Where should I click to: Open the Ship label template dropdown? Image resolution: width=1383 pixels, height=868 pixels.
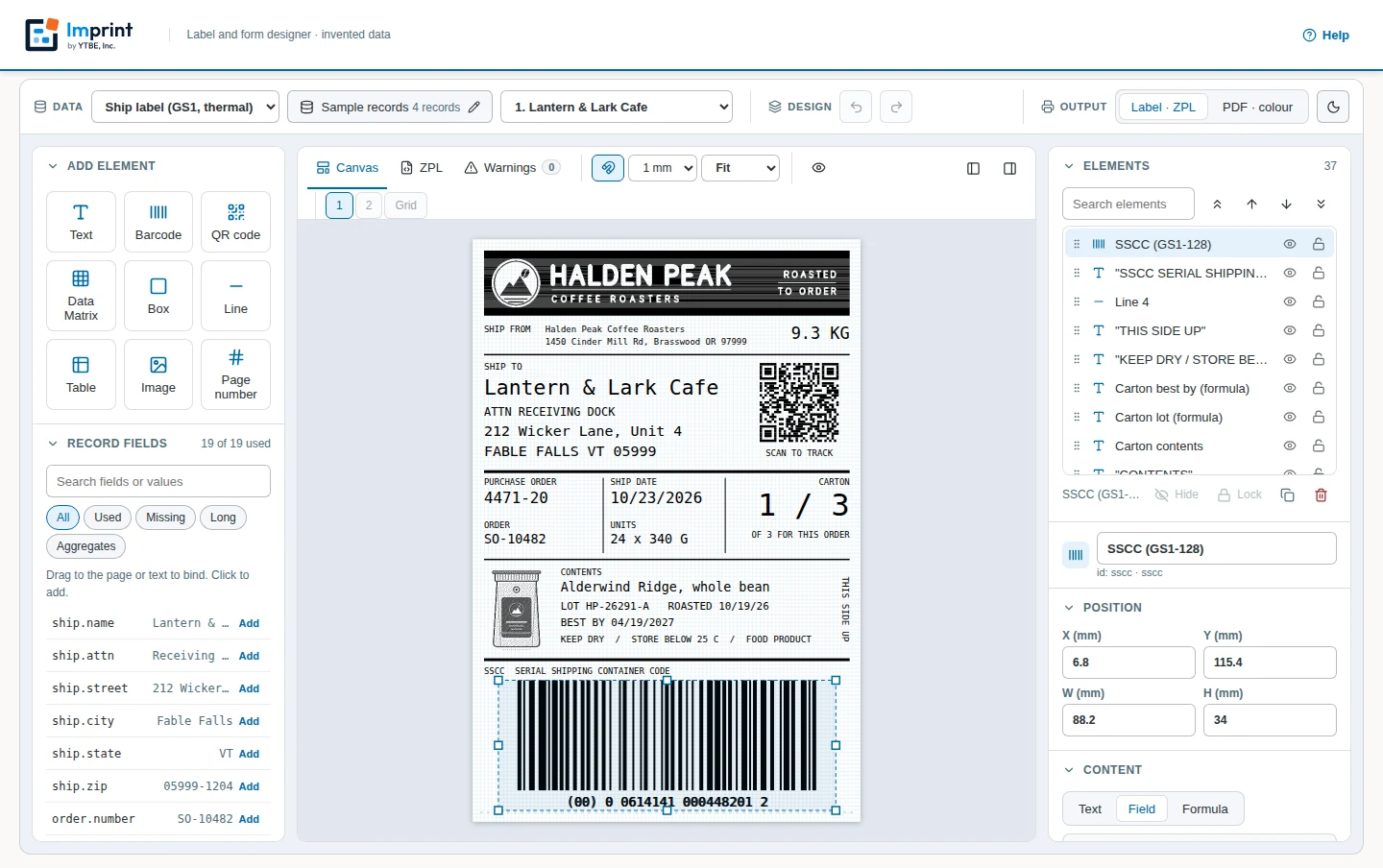pyautogui.click(x=185, y=107)
